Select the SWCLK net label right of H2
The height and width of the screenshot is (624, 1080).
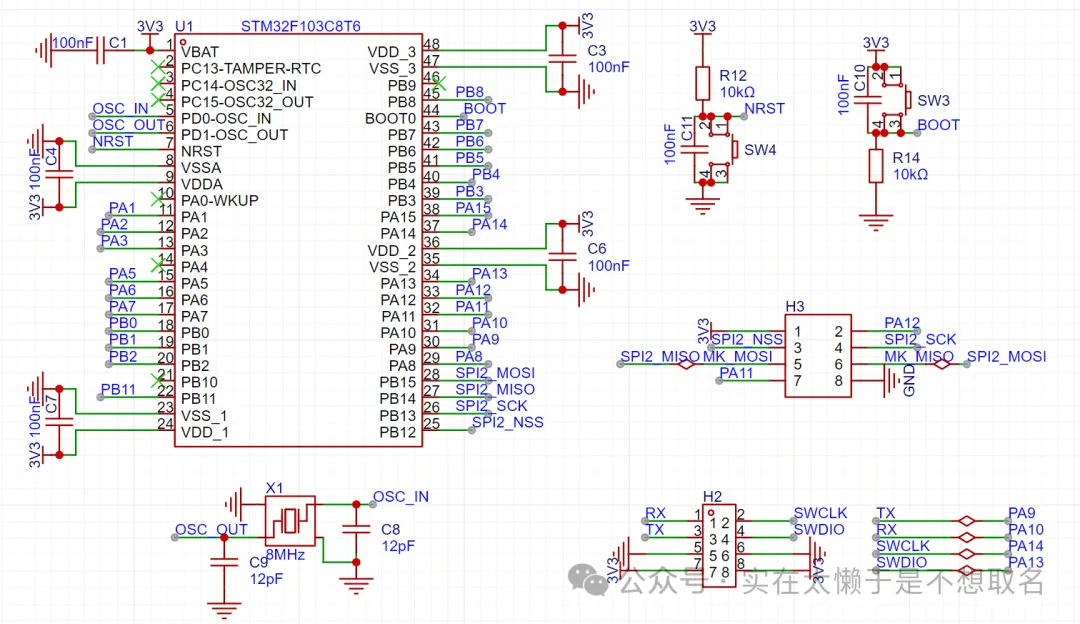point(819,513)
